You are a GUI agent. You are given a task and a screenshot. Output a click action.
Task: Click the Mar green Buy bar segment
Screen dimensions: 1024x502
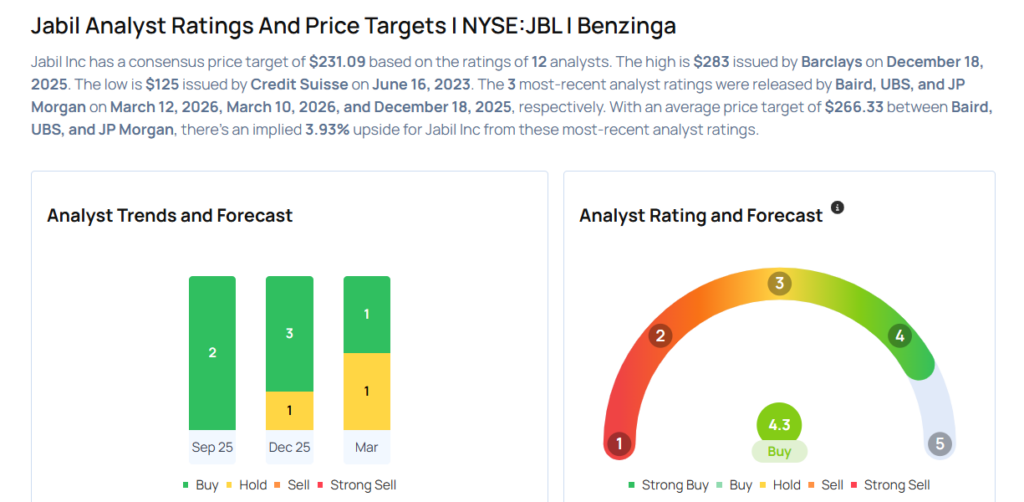click(x=366, y=314)
